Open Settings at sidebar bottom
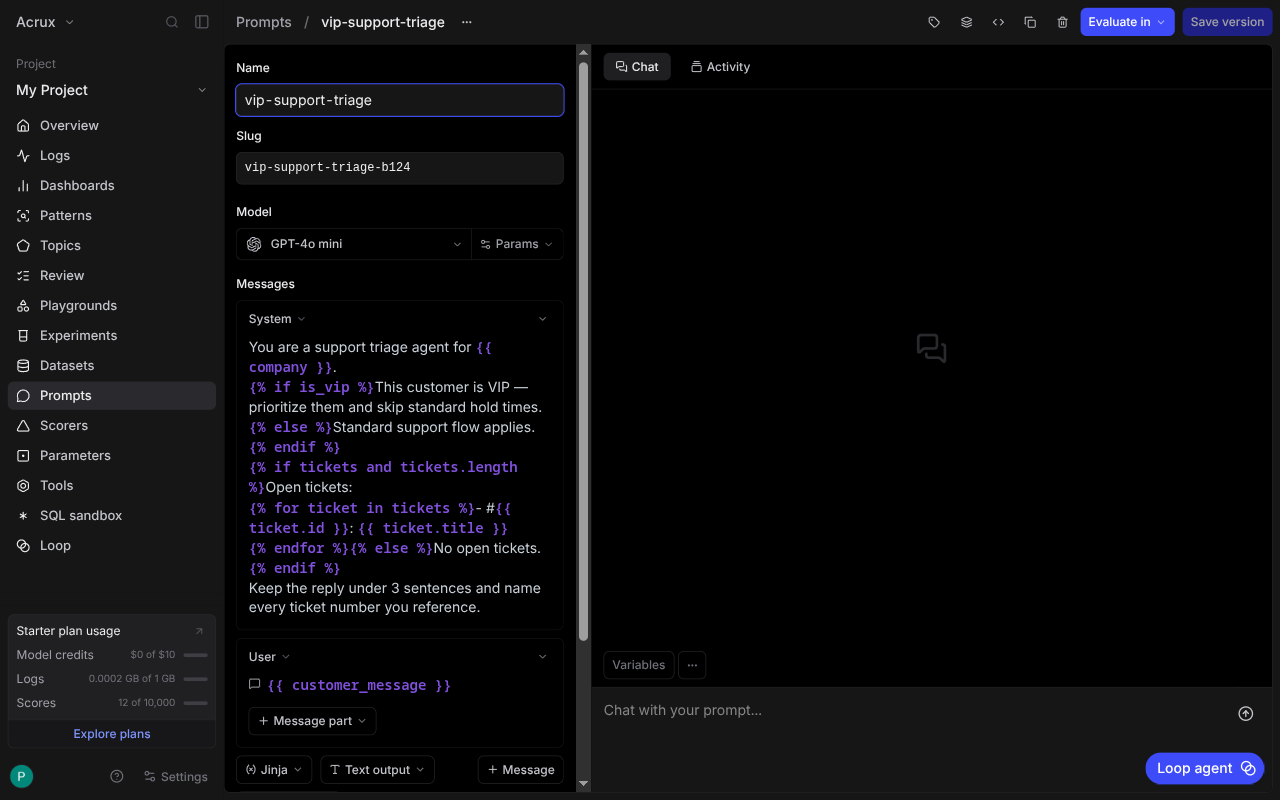Image resolution: width=1280 pixels, height=800 pixels. pos(175,777)
